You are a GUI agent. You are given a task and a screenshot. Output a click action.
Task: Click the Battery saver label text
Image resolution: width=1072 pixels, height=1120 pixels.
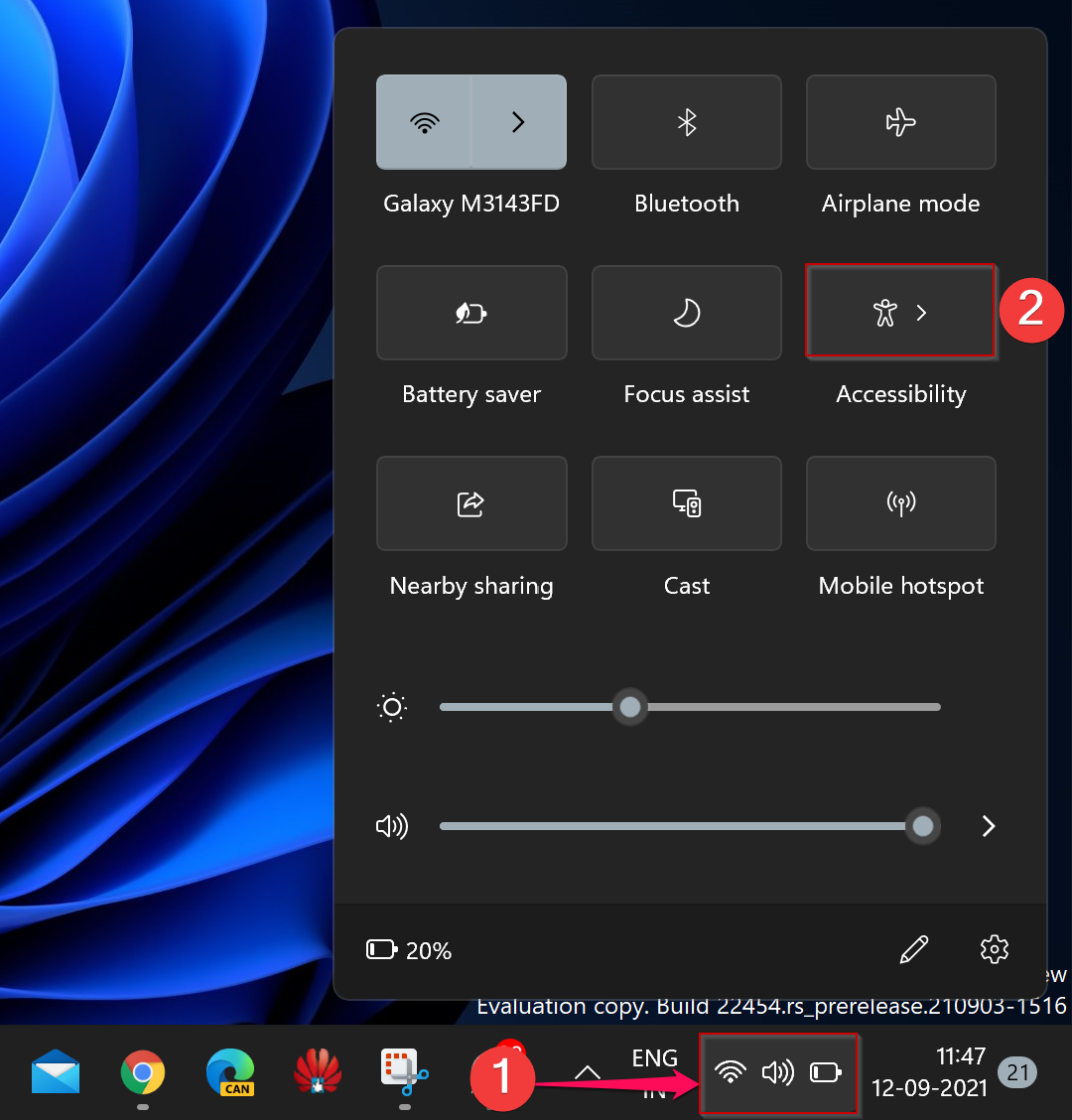coord(471,394)
